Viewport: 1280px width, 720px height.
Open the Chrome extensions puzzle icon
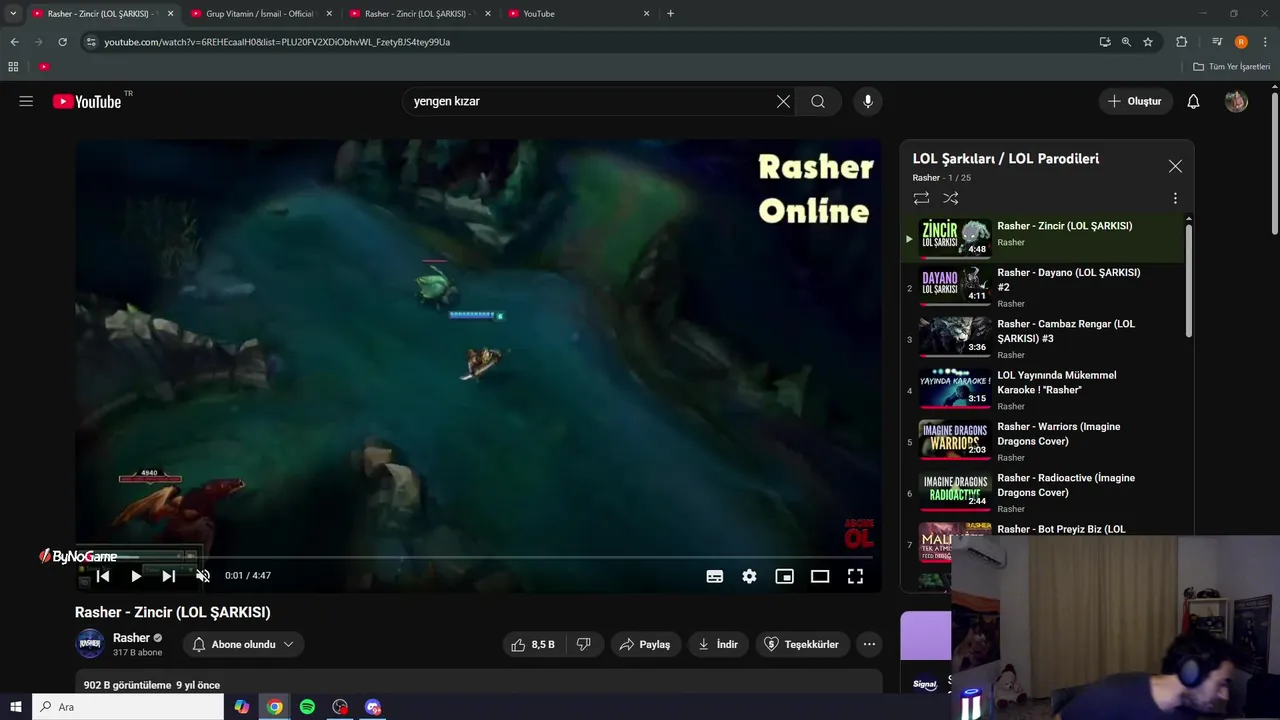click(x=1181, y=42)
